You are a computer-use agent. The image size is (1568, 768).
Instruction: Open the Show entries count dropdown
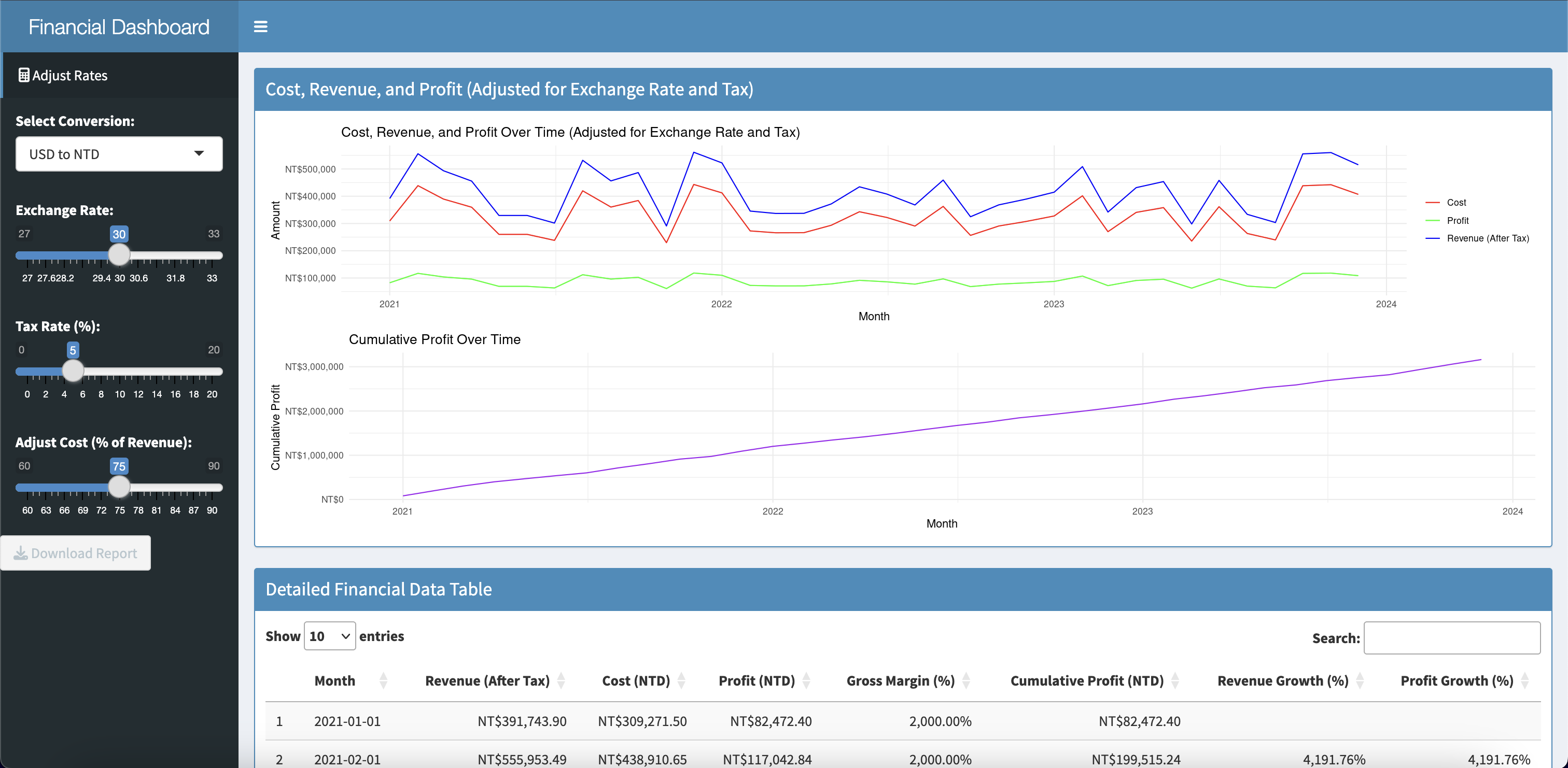(329, 636)
